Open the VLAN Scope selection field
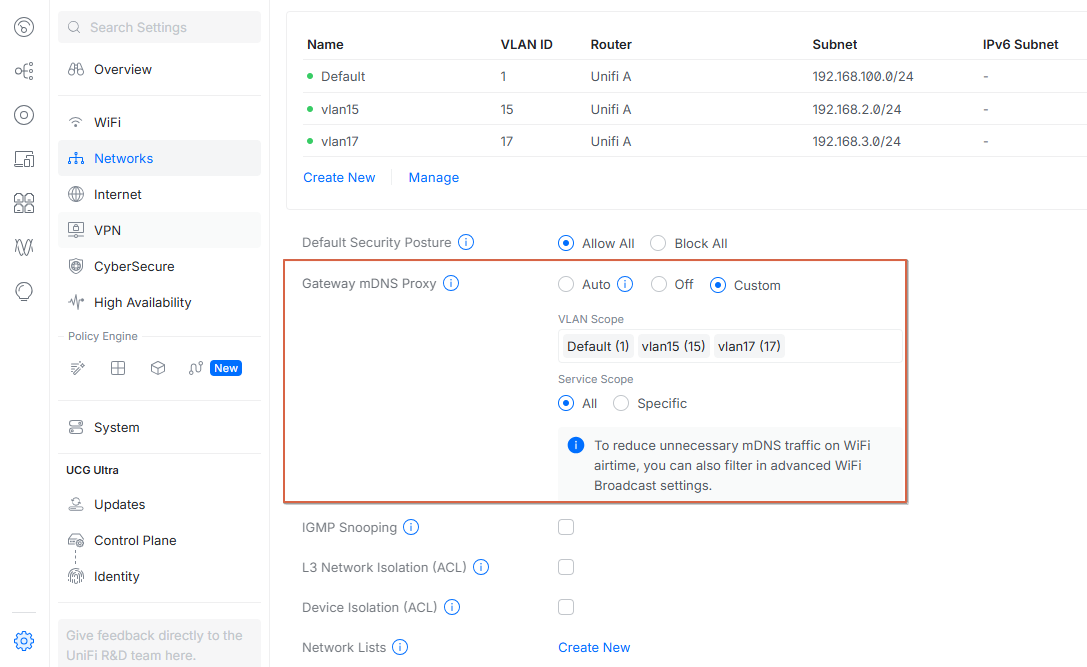The height and width of the screenshot is (667, 1087). [730, 346]
